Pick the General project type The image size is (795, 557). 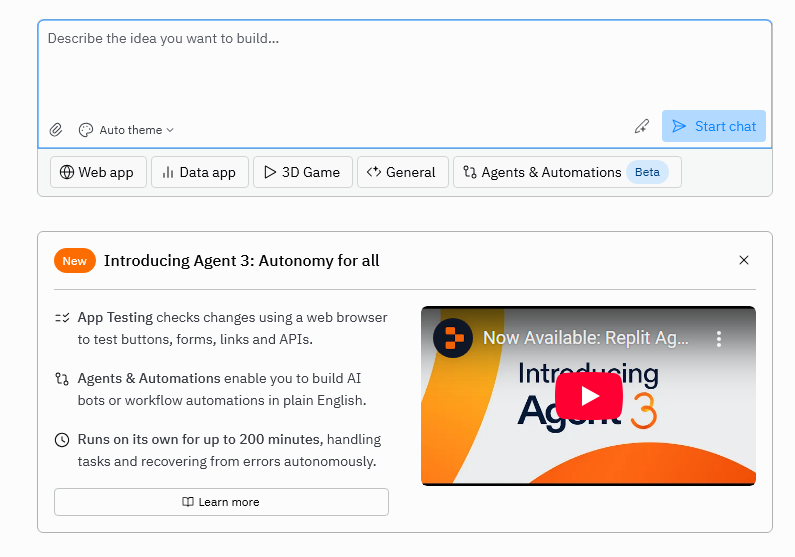pos(401,172)
